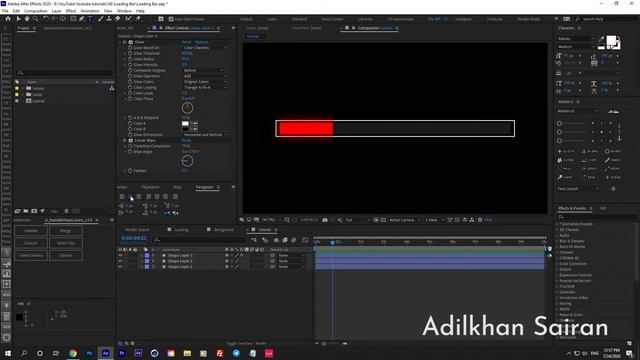Click the Glow effect Reset link
Screen dimensions: 640x360
(x=186, y=42)
